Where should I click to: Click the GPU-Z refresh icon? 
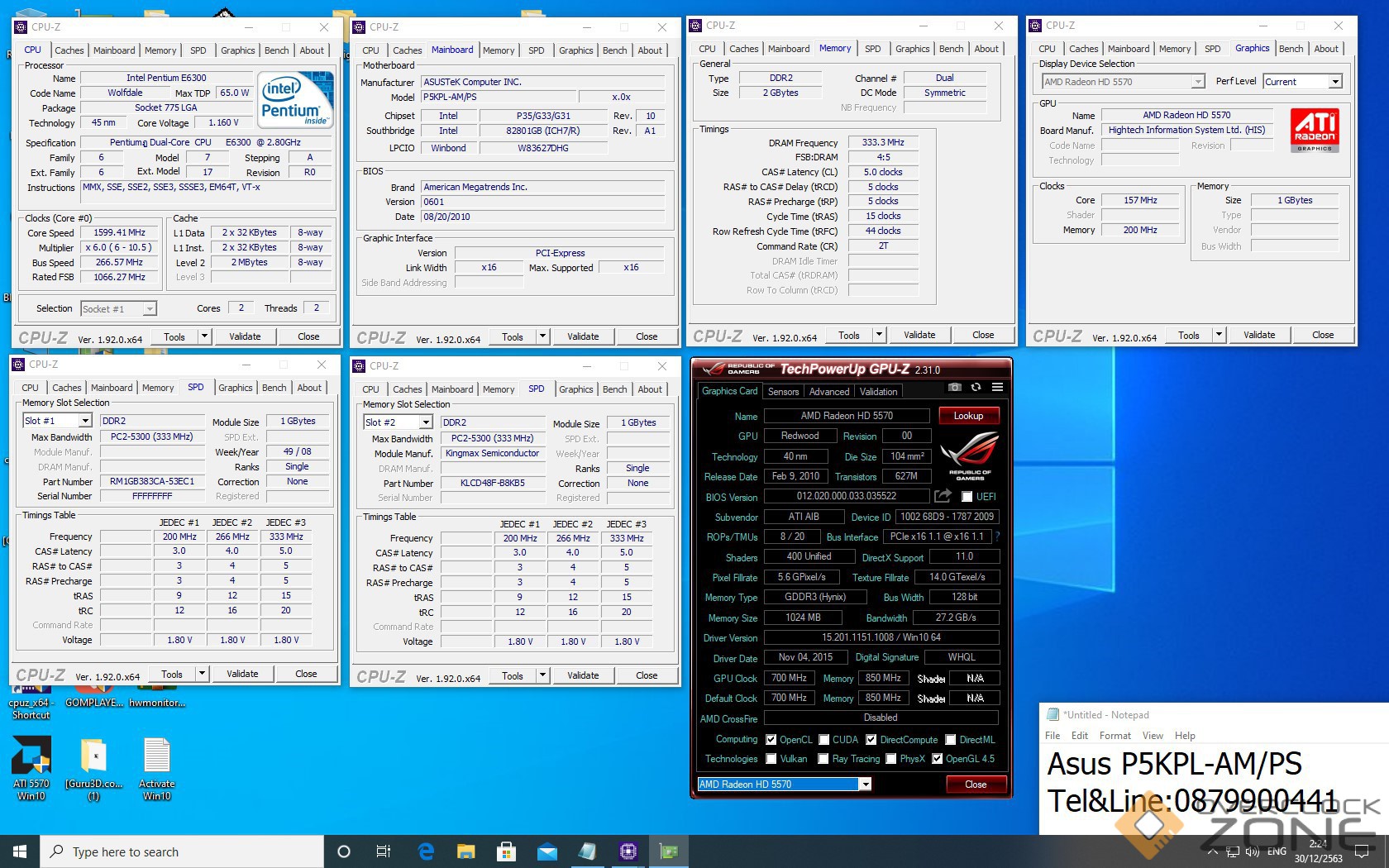[976, 387]
